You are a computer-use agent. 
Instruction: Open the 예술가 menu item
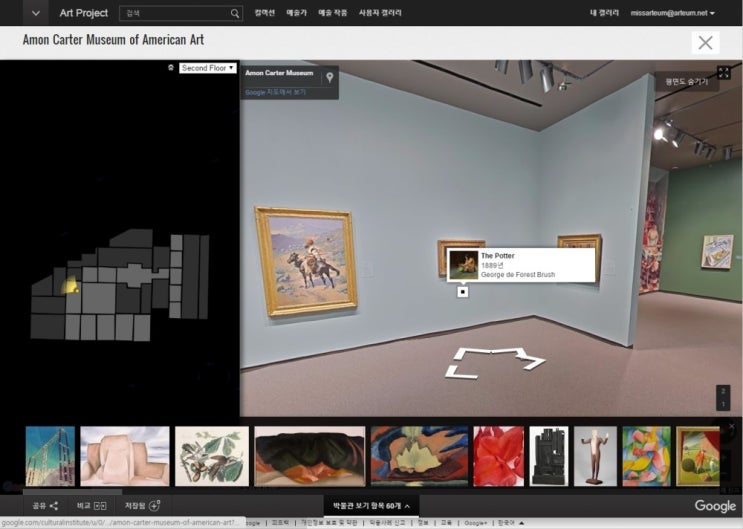(x=297, y=13)
